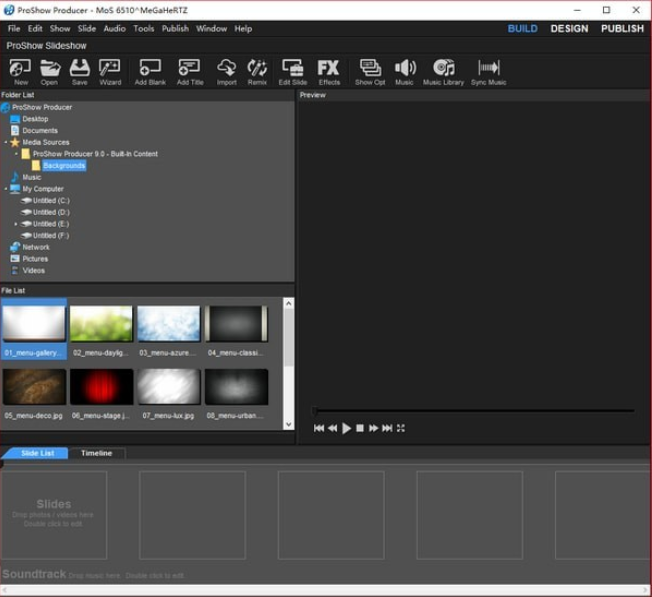Click the Add Blank slide icon
This screenshot has height=597, width=652.
pos(149,70)
